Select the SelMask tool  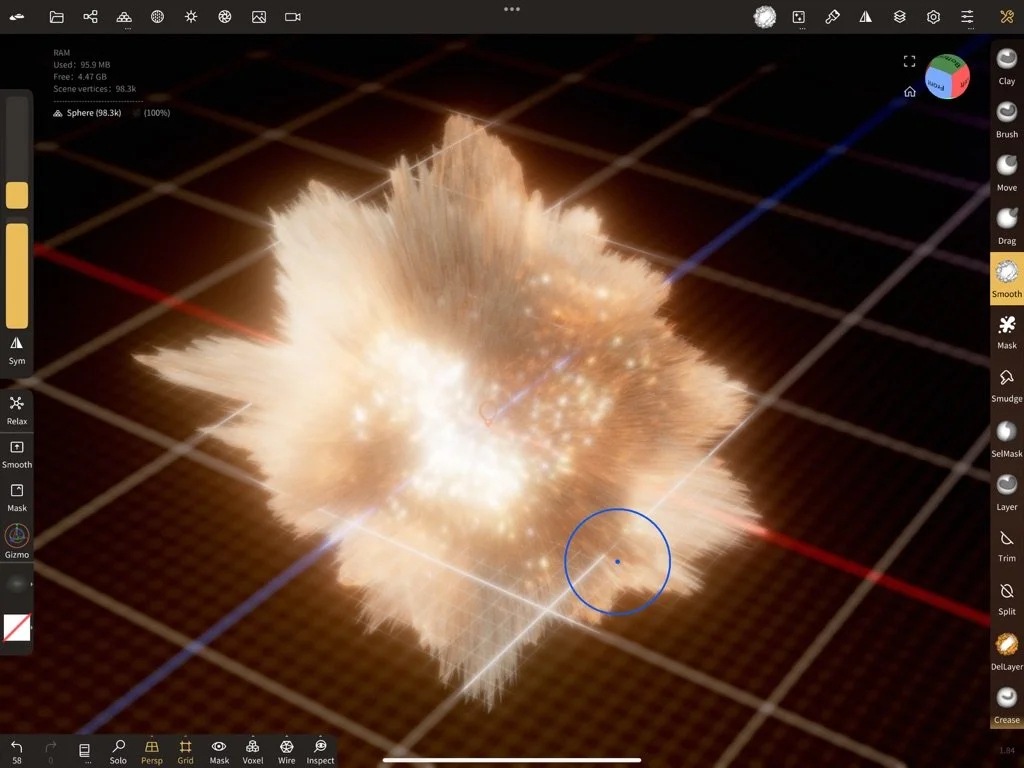tap(1006, 439)
